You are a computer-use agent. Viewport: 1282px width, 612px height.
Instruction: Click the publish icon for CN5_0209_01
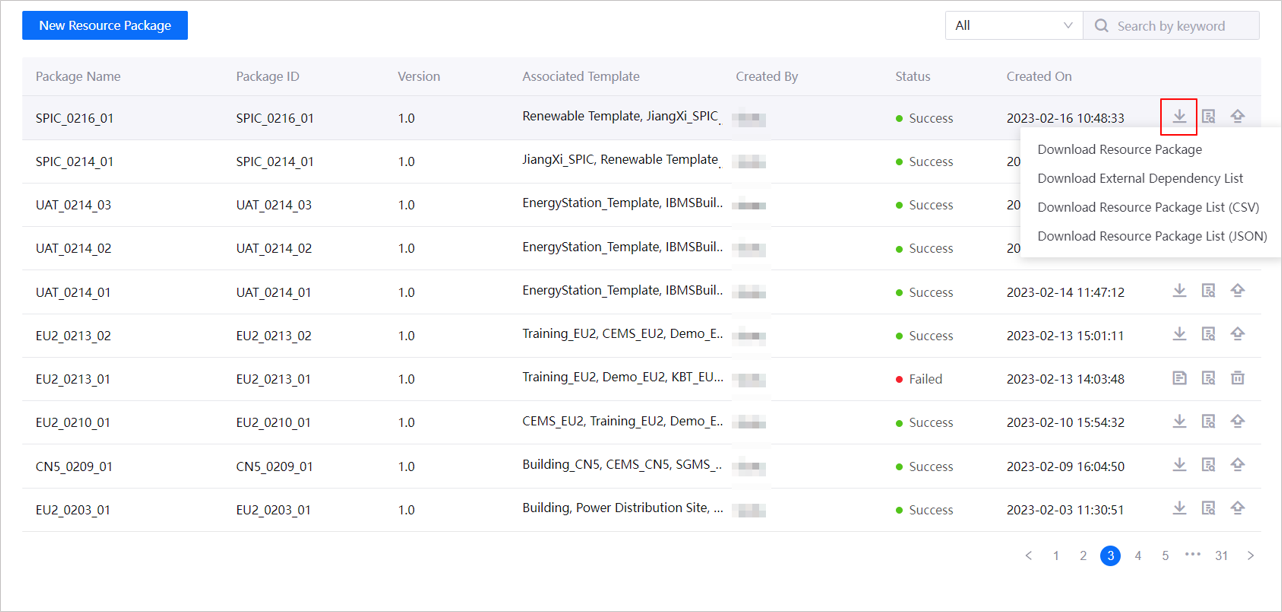pyautogui.click(x=1237, y=465)
